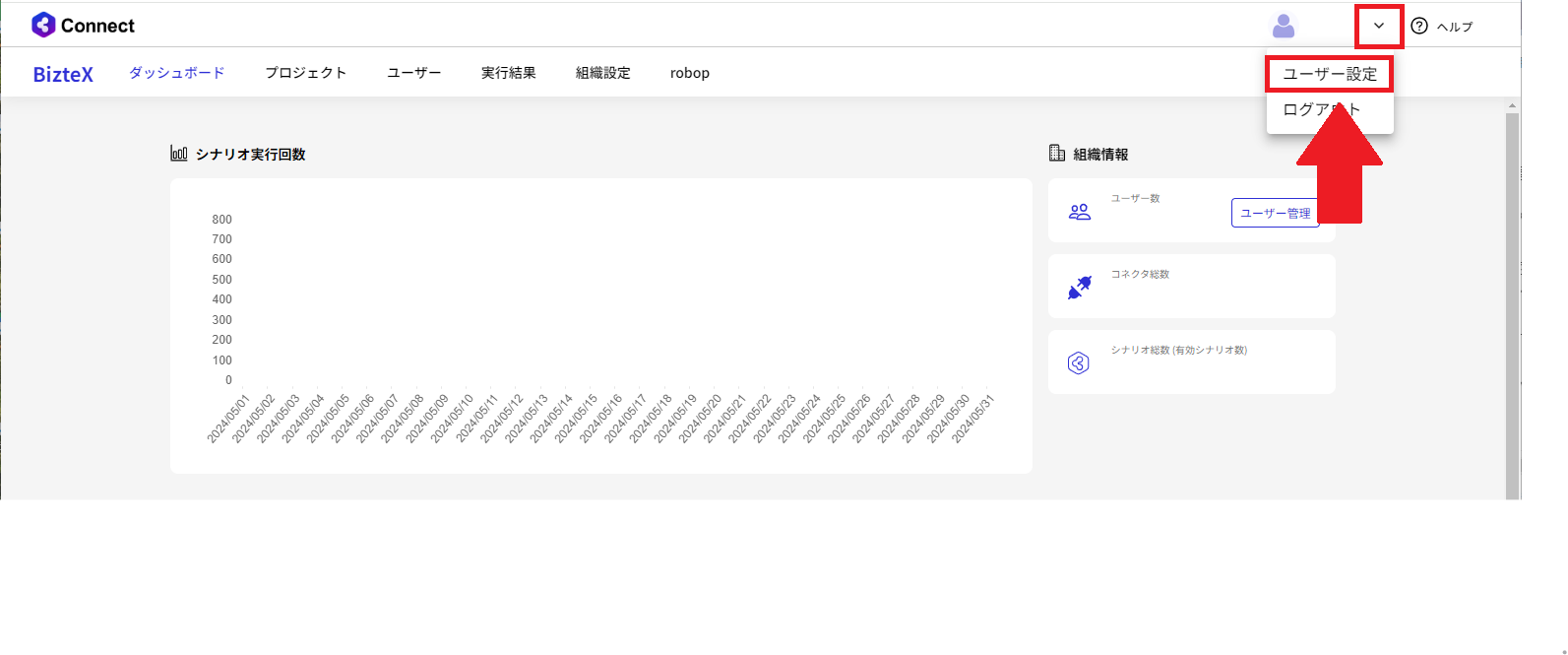Go to the ユーザー tab
The height and width of the screenshot is (655, 1568).
[x=414, y=73]
